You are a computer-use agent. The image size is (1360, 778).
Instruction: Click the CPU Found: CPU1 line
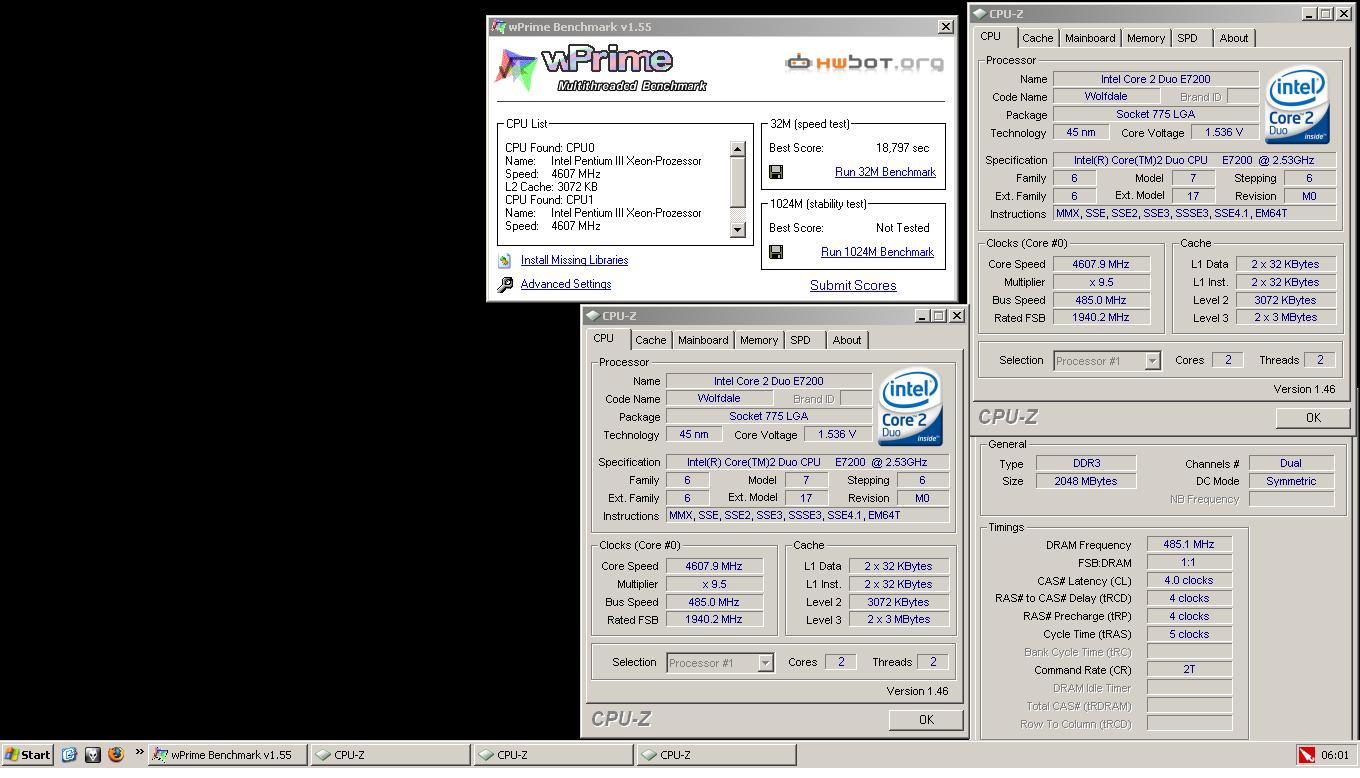tap(549, 200)
